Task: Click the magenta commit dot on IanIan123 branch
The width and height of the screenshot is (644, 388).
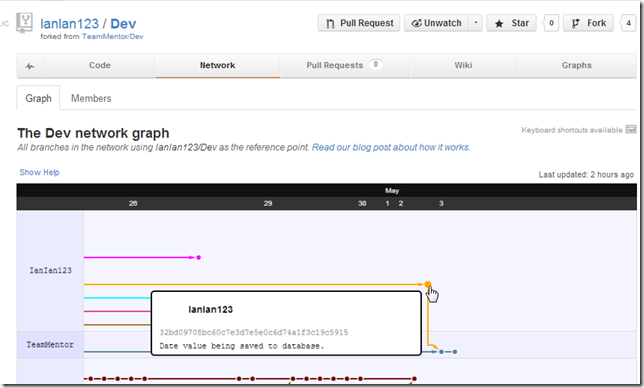Action: [198, 257]
